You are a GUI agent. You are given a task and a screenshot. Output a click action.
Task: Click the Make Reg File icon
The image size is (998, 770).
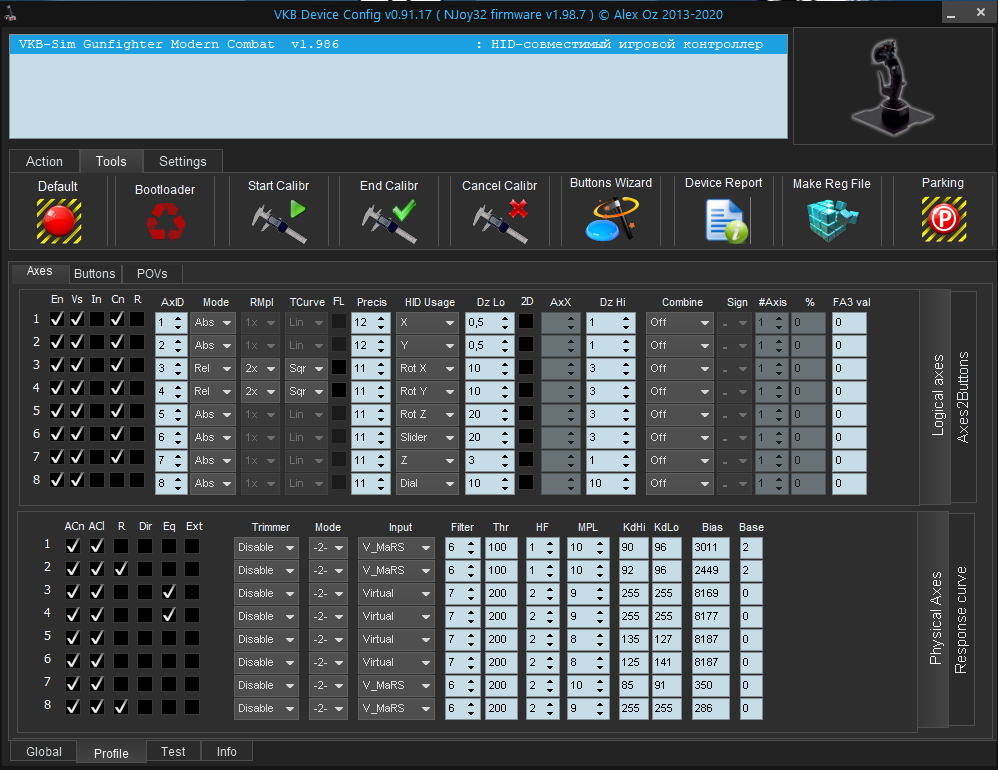tap(832, 220)
